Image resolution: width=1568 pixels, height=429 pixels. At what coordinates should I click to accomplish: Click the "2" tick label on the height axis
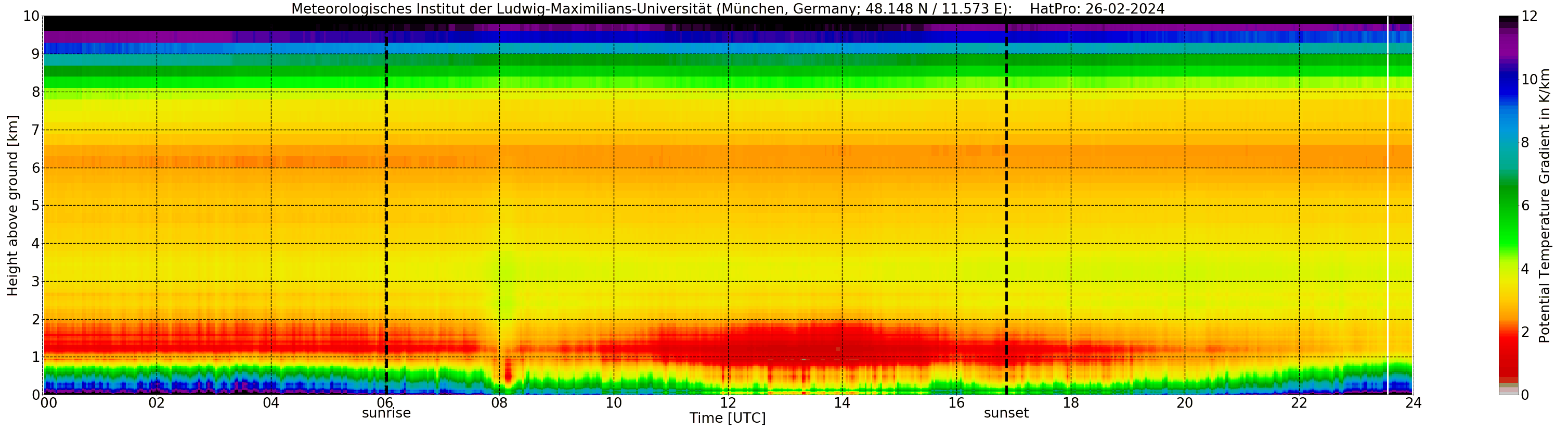pyautogui.click(x=35, y=319)
